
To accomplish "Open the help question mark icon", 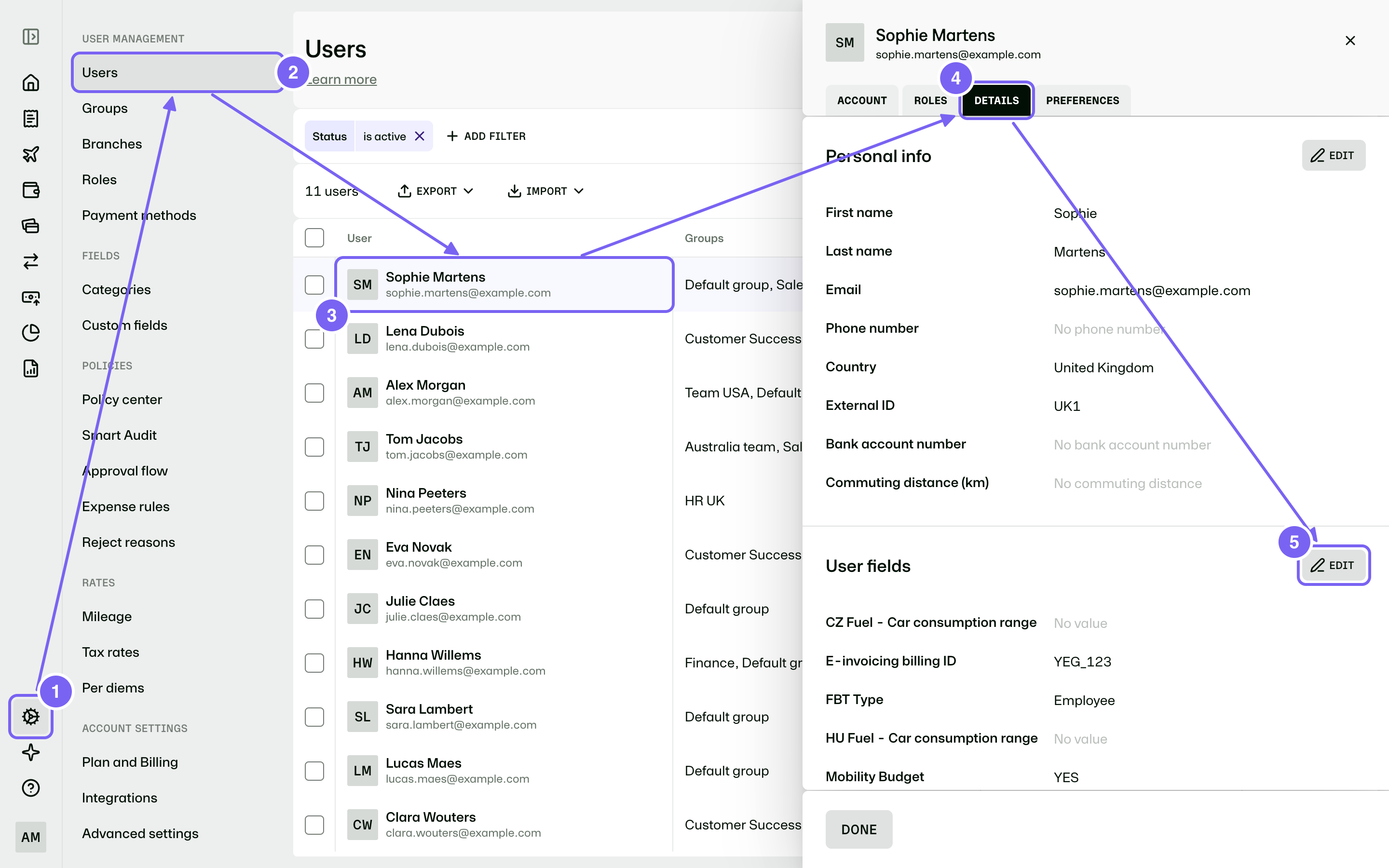I will (x=30, y=787).
